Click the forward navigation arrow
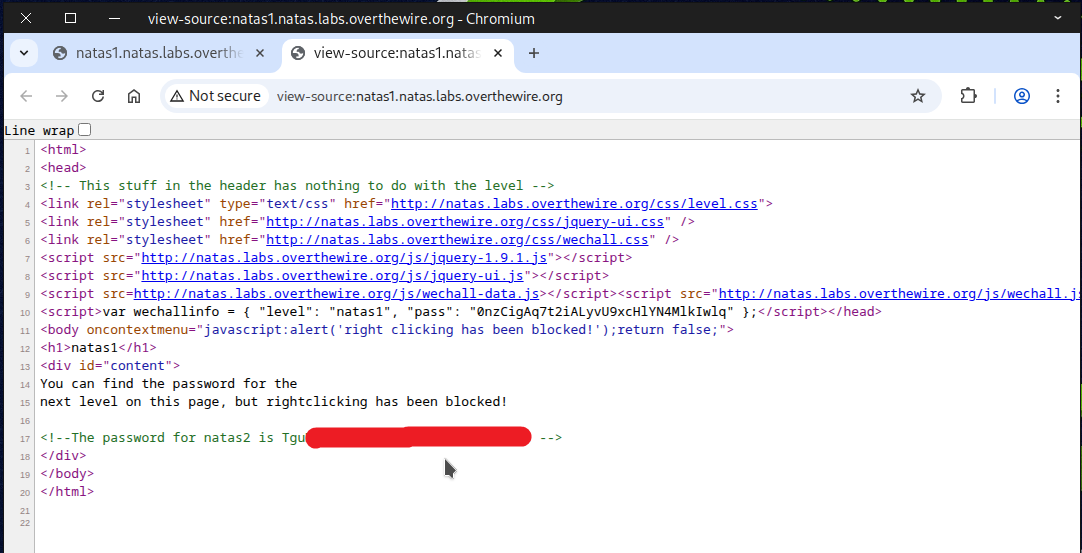1082x553 pixels. 62,96
